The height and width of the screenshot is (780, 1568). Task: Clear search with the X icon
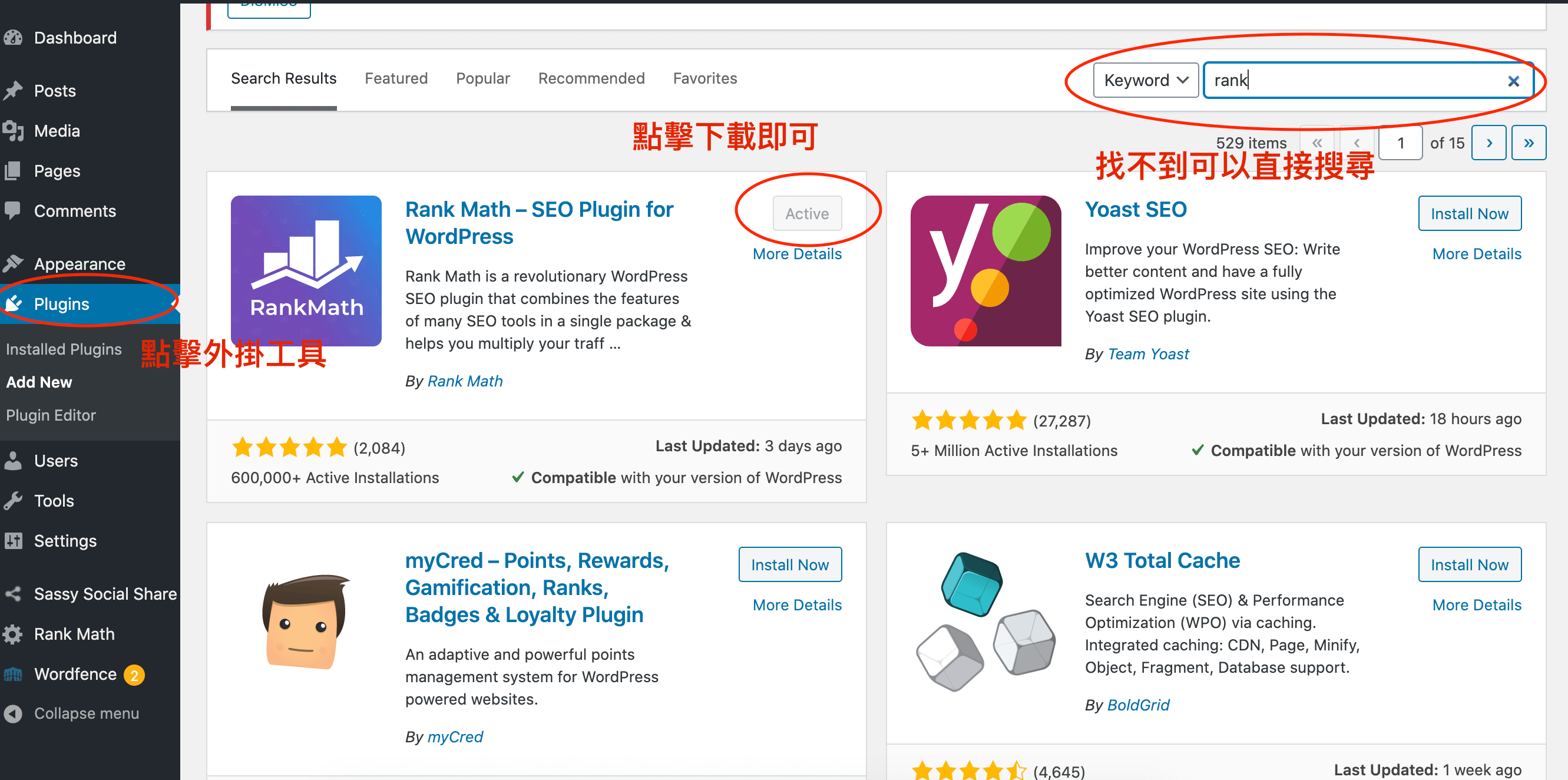1513,81
